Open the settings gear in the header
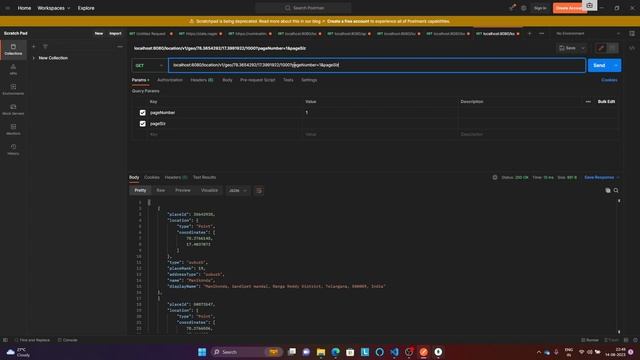Screen dimensions: 640x360 click(524, 8)
